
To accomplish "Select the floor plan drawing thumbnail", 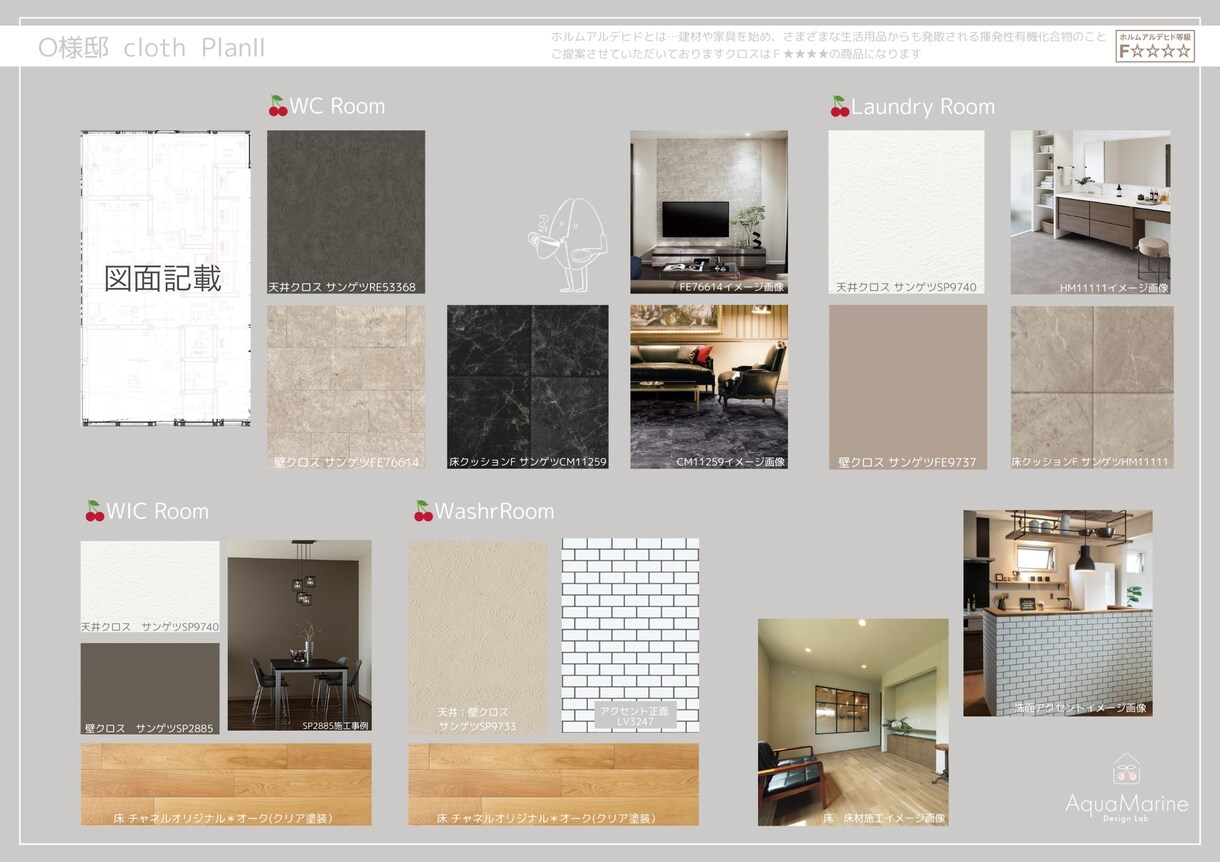I will 166,278.
